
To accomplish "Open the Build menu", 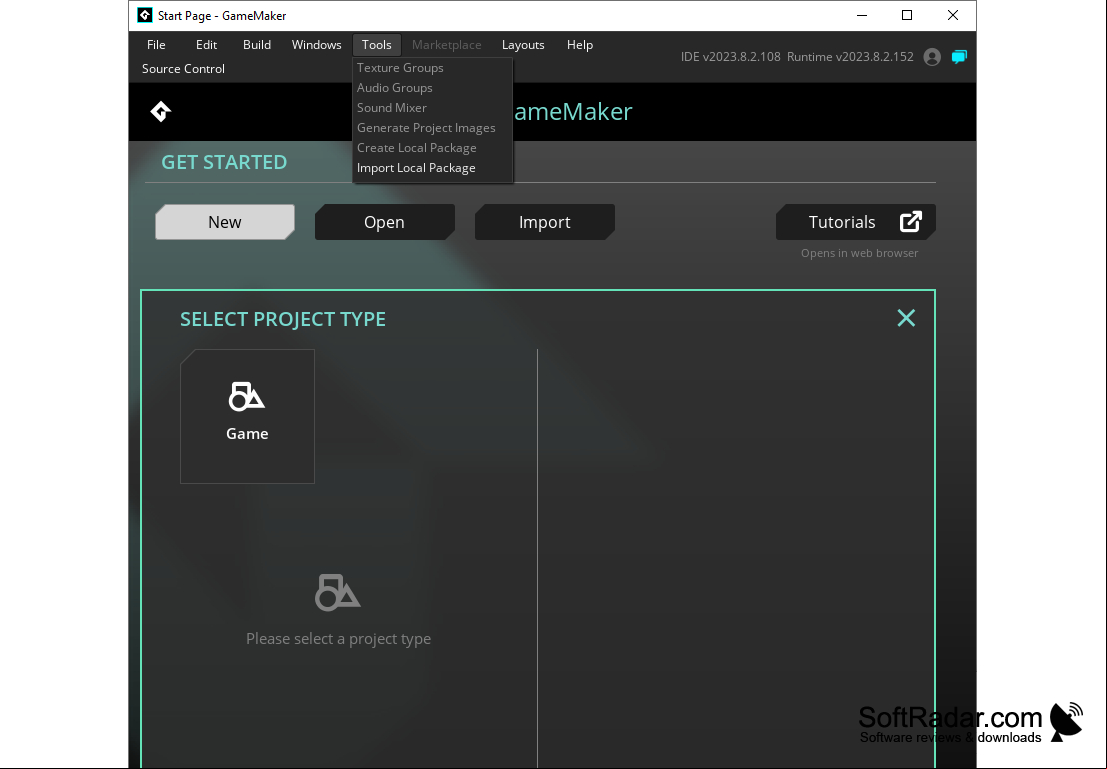I will coord(257,44).
